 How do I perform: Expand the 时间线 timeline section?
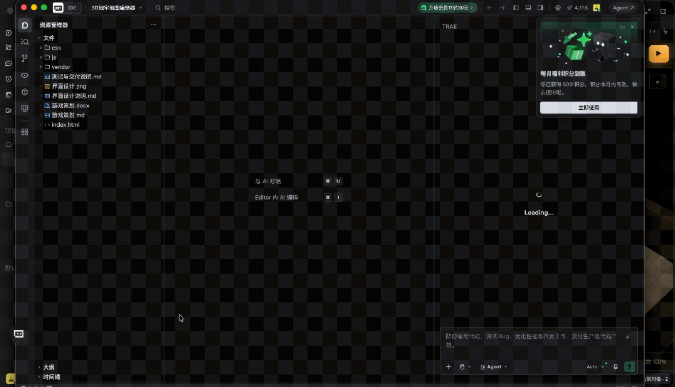coord(49,377)
